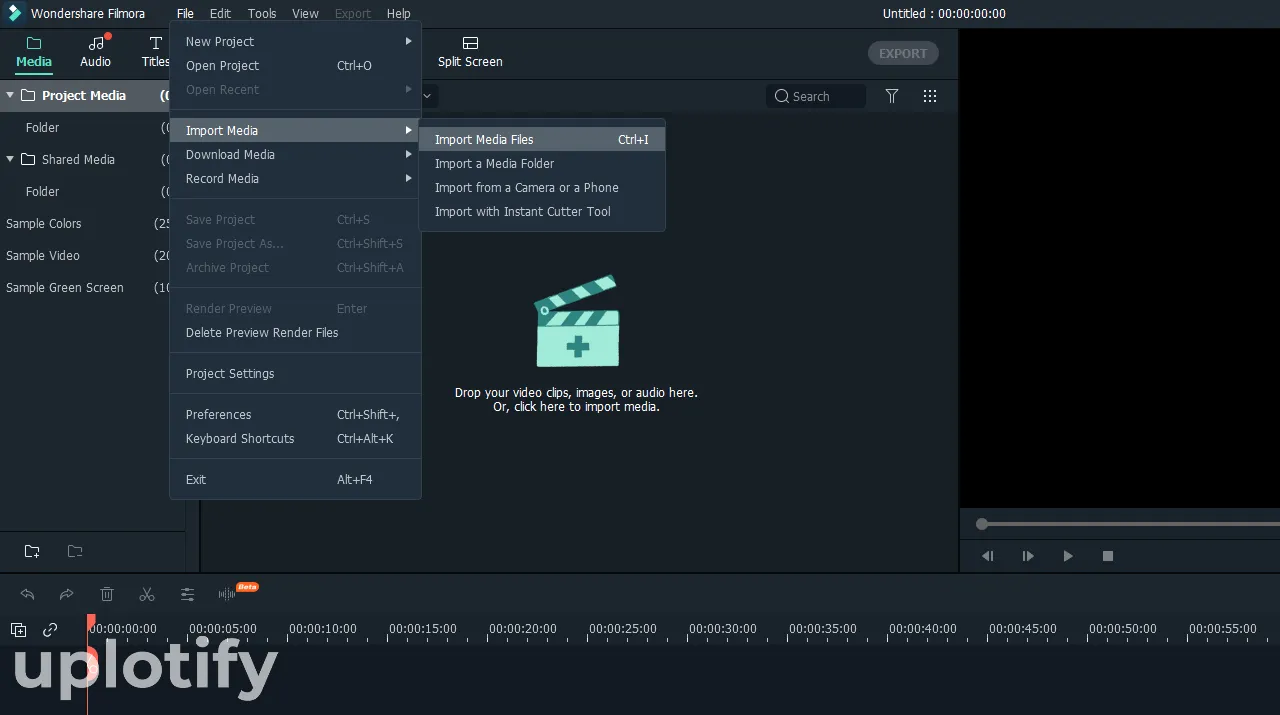Collapse the Project Media tree
This screenshot has height=715, width=1280.
[10, 95]
